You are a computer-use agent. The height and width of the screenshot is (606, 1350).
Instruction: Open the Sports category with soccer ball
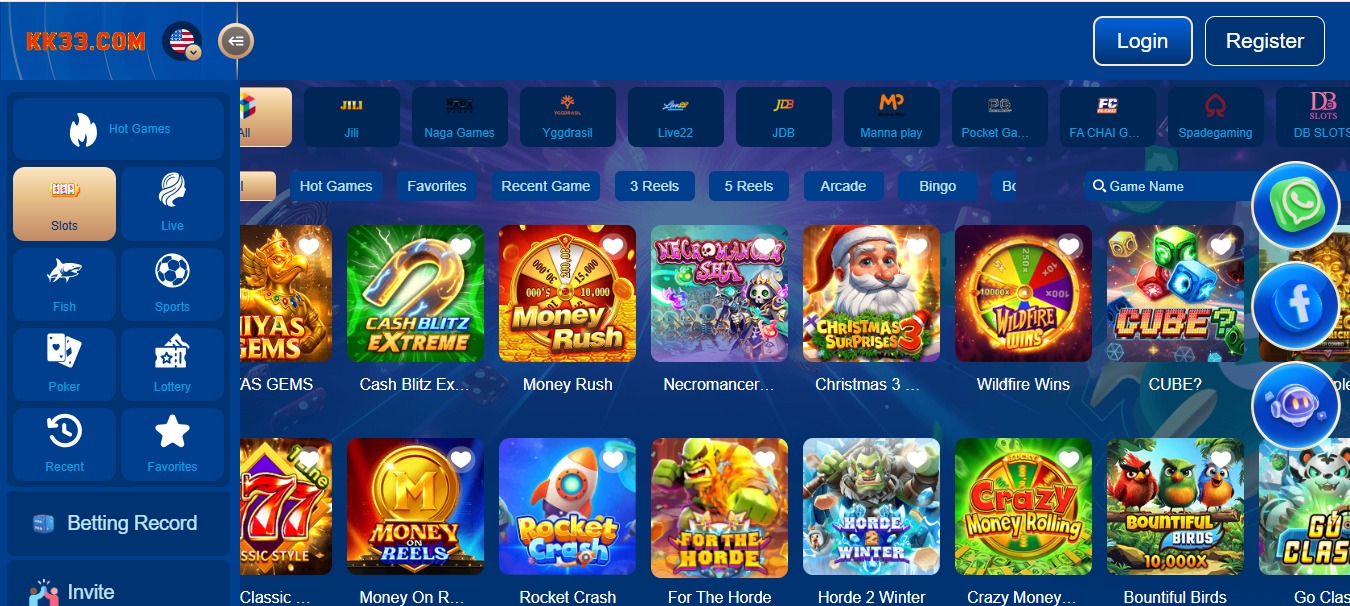pyautogui.click(x=172, y=284)
